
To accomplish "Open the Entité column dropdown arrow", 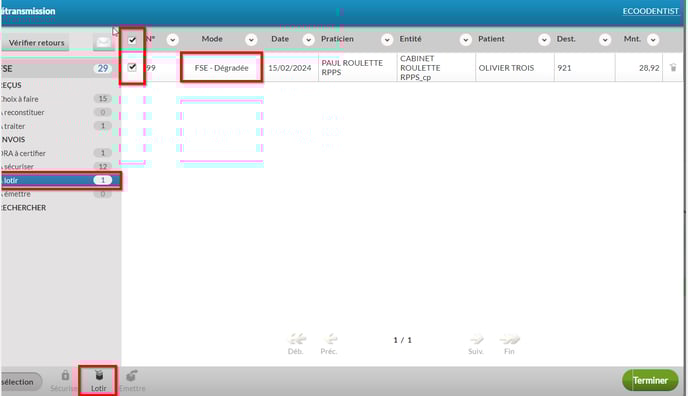I will click(x=466, y=40).
